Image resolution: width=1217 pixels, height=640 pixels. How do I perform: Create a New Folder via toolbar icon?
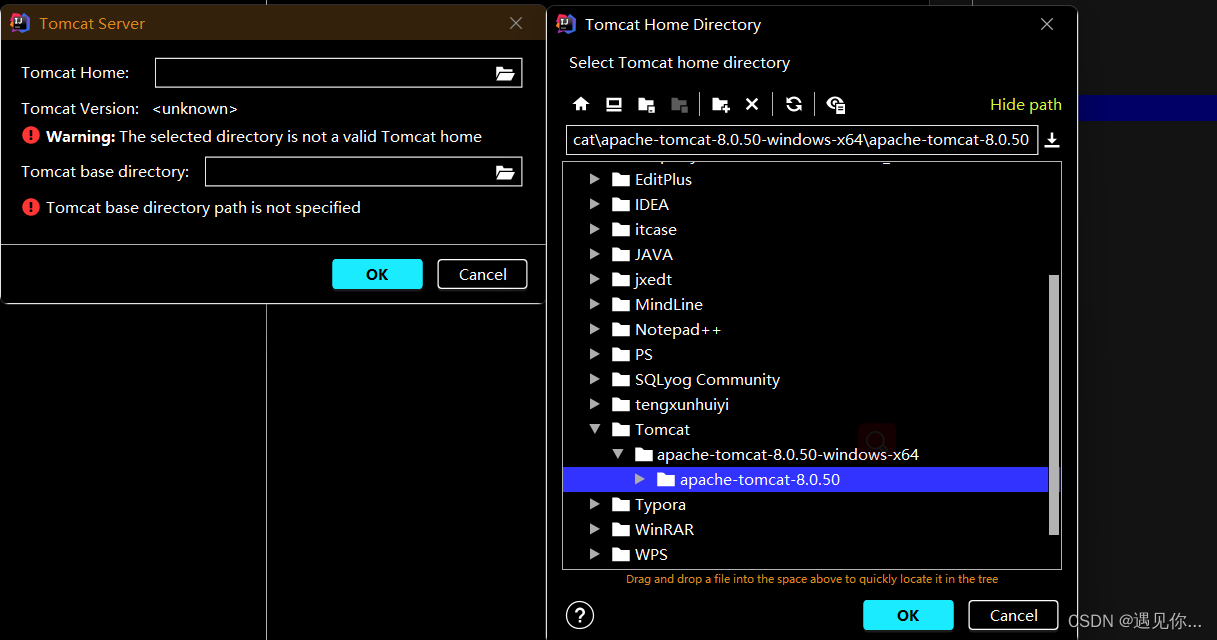pos(720,104)
